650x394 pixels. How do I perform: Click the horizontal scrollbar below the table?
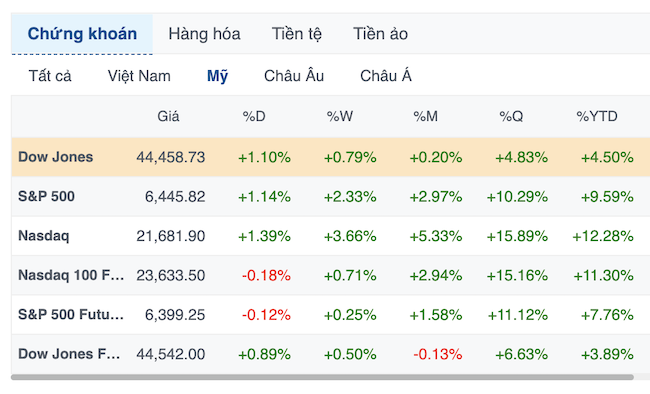[322, 377]
